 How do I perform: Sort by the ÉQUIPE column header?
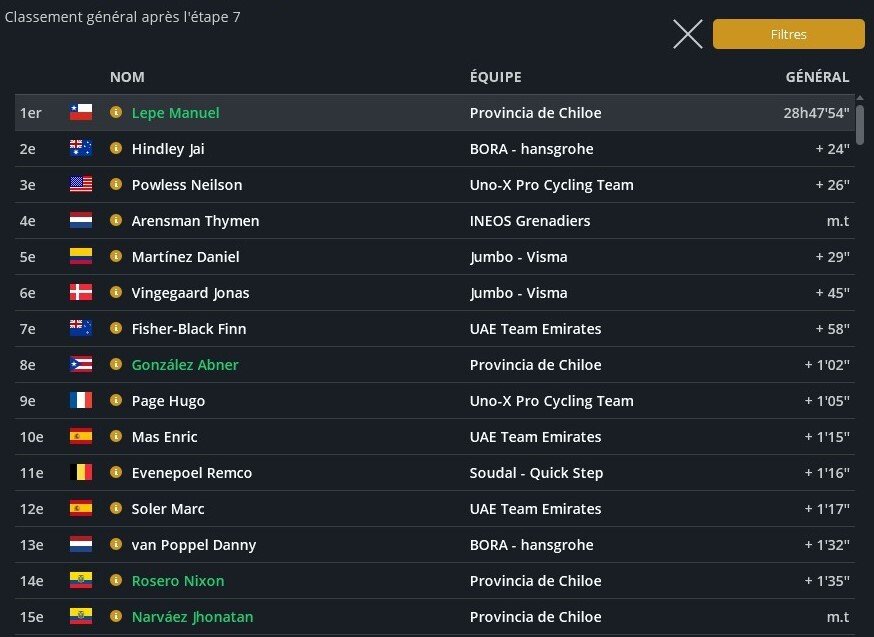495,77
